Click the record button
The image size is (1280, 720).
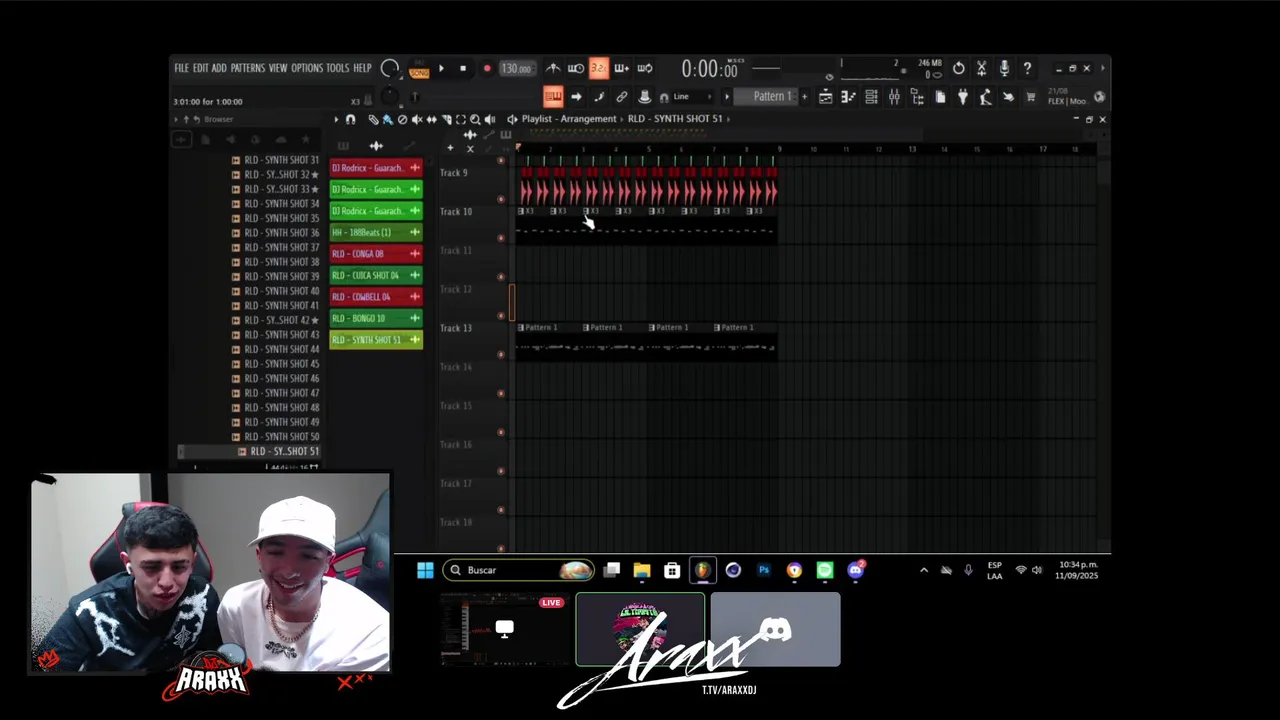[x=487, y=68]
